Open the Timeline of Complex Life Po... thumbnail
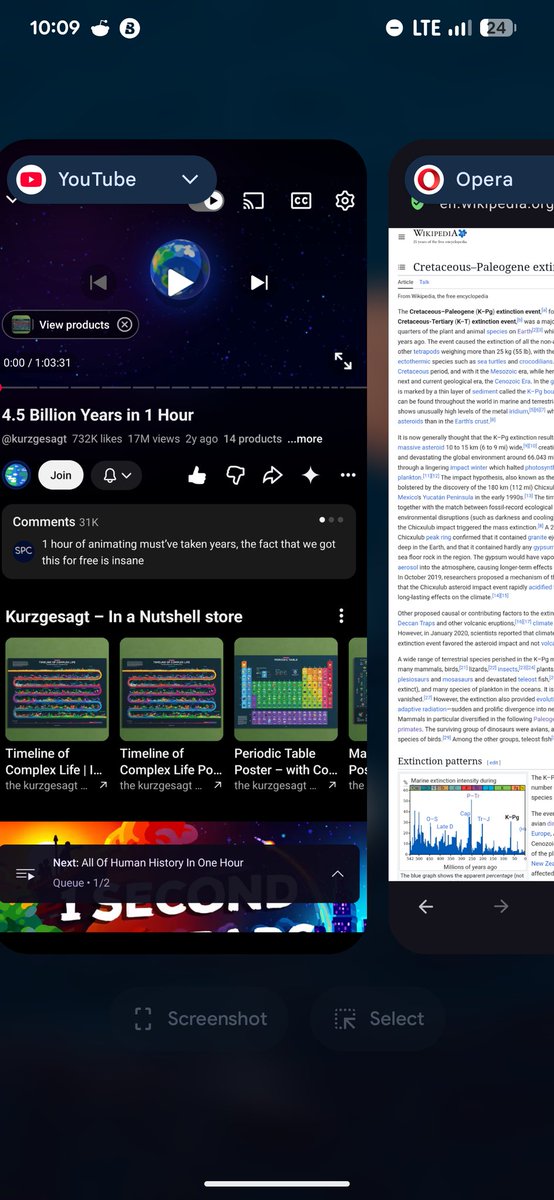Image resolution: width=554 pixels, height=1200 pixels. point(171,689)
